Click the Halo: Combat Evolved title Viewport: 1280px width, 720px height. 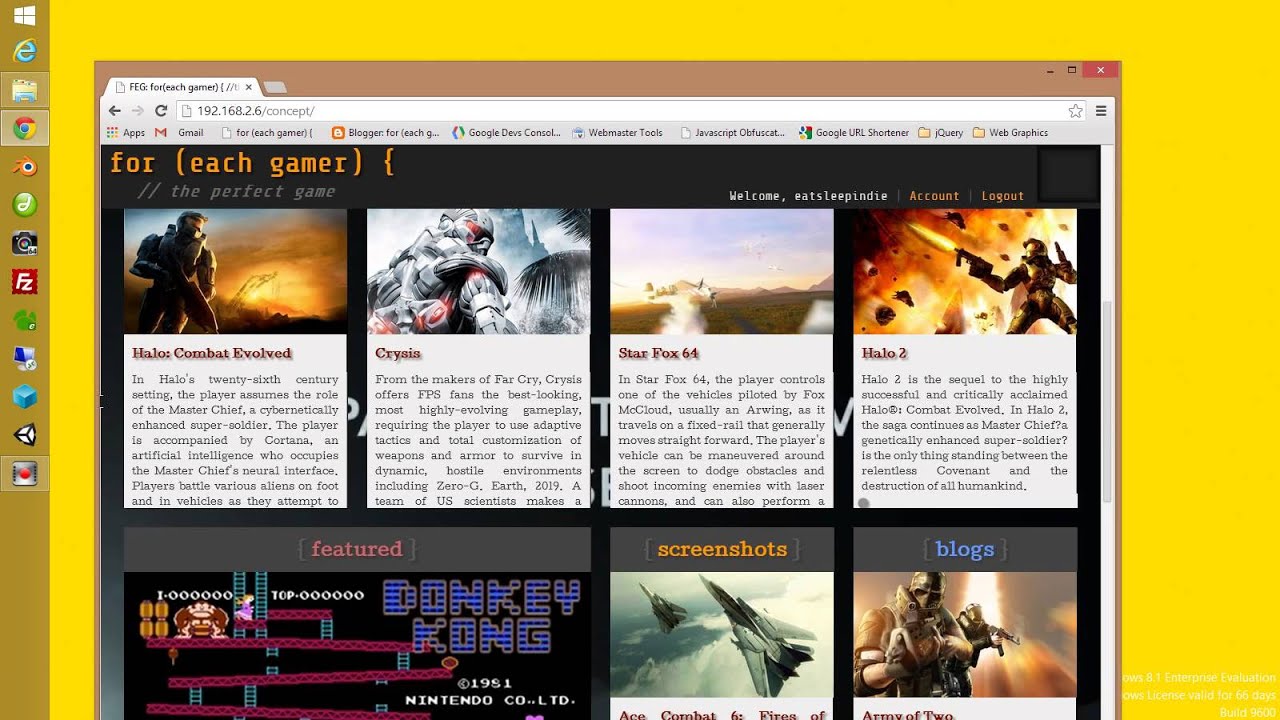(x=212, y=353)
